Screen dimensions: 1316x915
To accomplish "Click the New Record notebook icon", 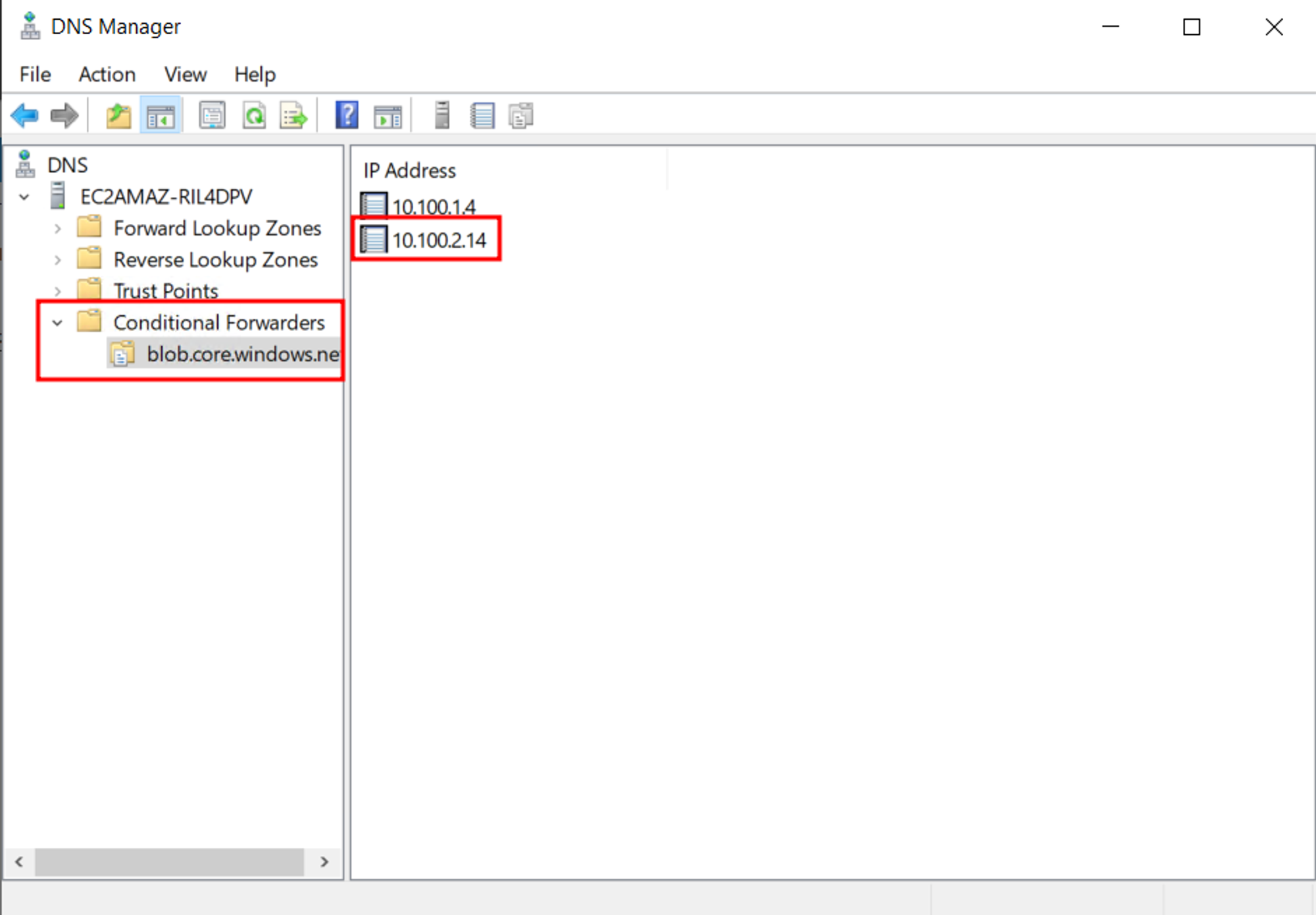I will pyautogui.click(x=482, y=116).
